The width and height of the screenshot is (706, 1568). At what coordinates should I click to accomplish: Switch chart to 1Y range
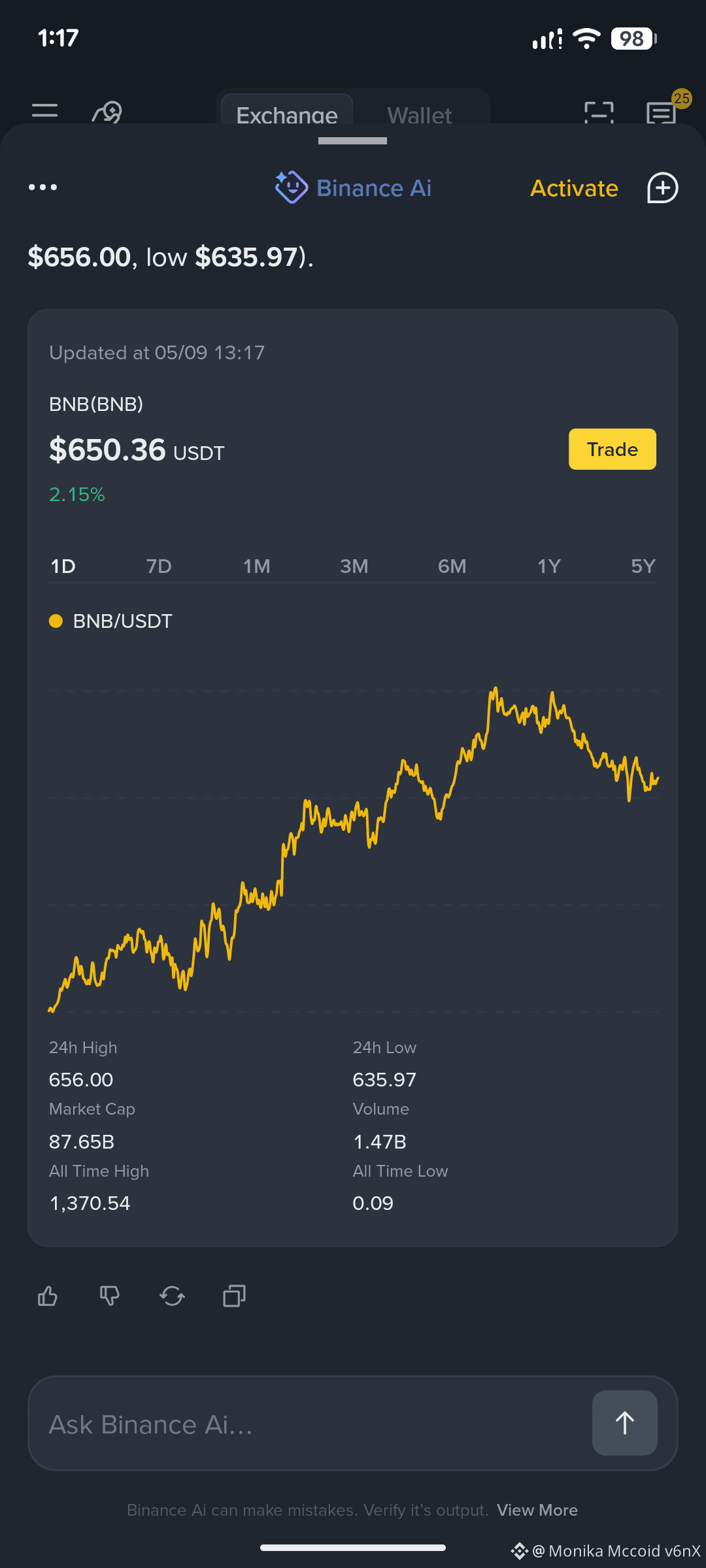tap(549, 566)
